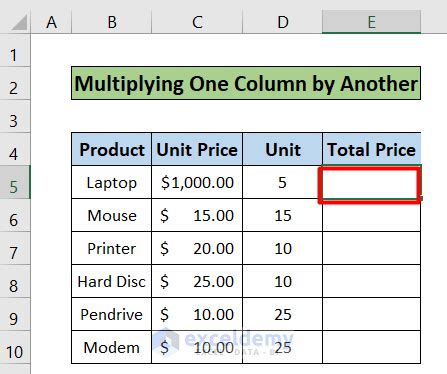Select Modem's unit cell showing 25
Screen dimensions: 447x374
click(x=283, y=347)
